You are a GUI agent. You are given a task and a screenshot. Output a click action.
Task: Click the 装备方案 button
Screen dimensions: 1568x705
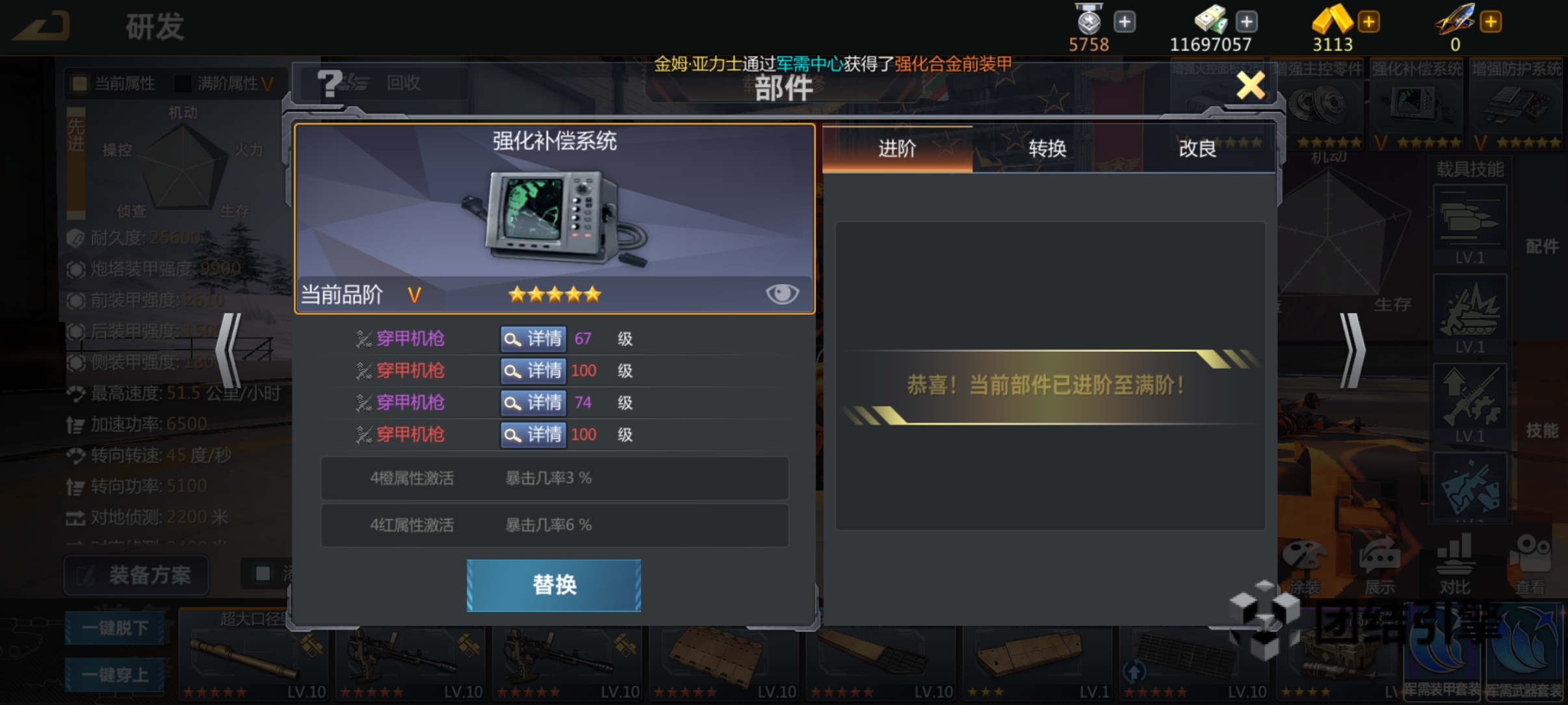pos(137,575)
